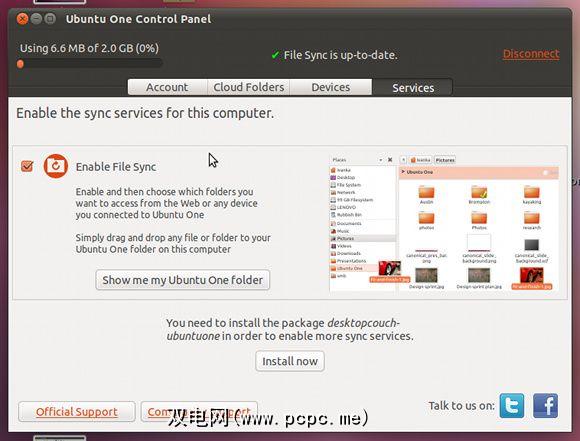
Task: Click Show me my Ubuntu One folder
Action: click(x=183, y=280)
